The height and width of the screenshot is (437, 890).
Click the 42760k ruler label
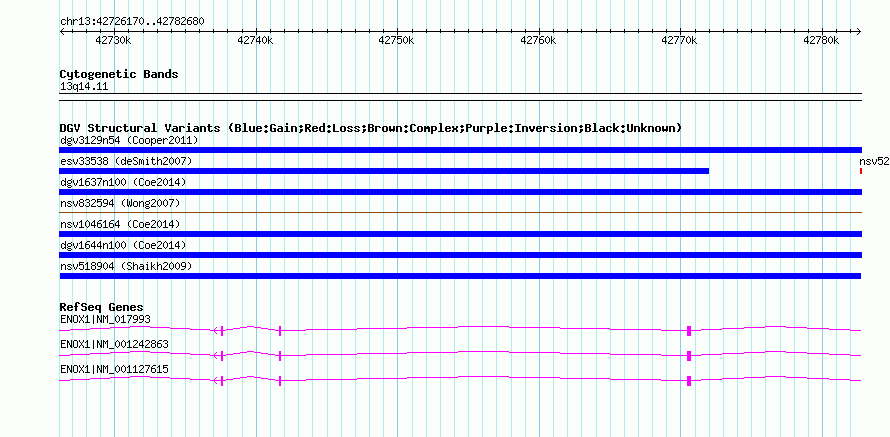tap(538, 40)
